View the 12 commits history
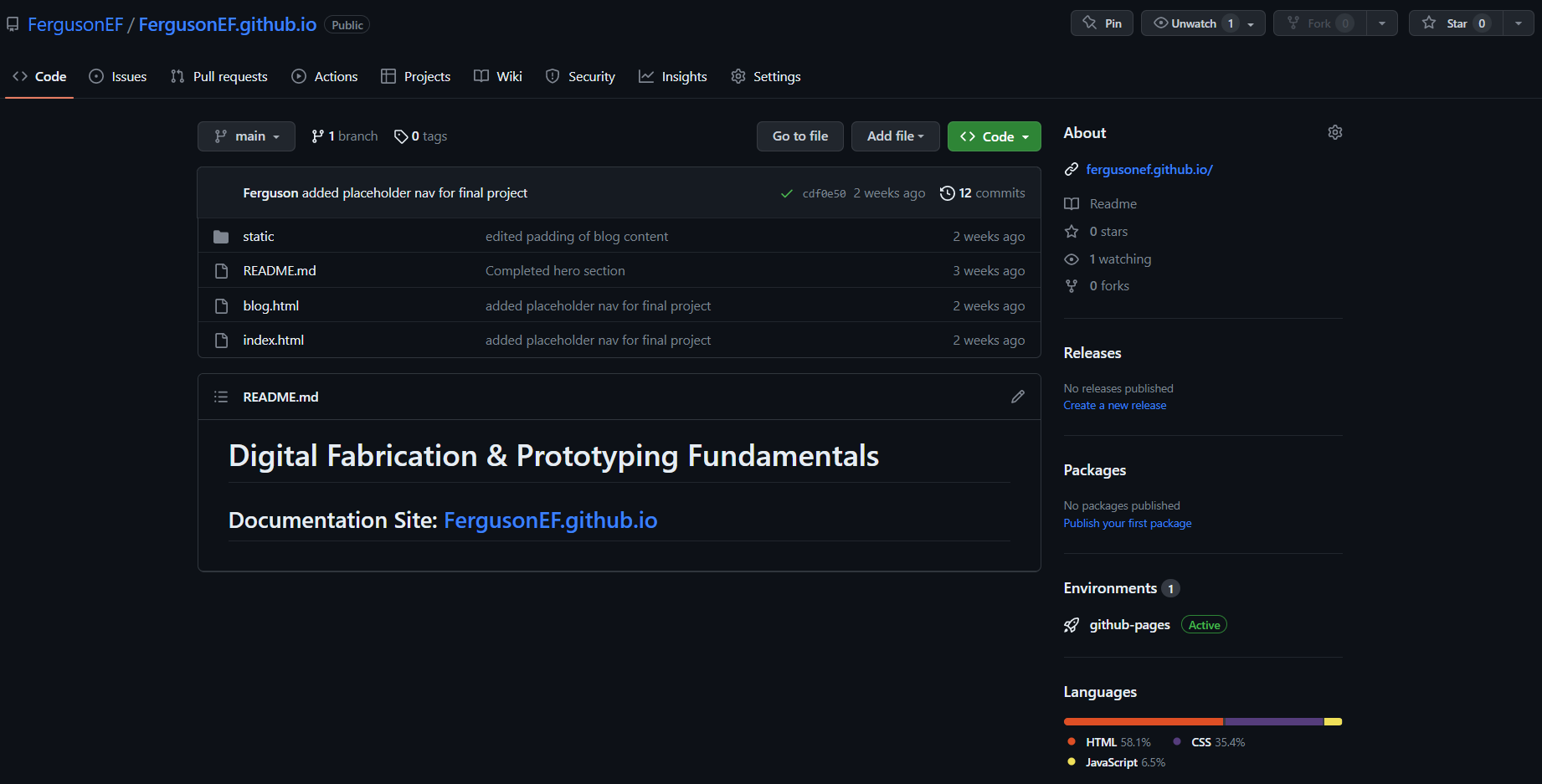Viewport: 1542px width, 784px height. point(983,193)
